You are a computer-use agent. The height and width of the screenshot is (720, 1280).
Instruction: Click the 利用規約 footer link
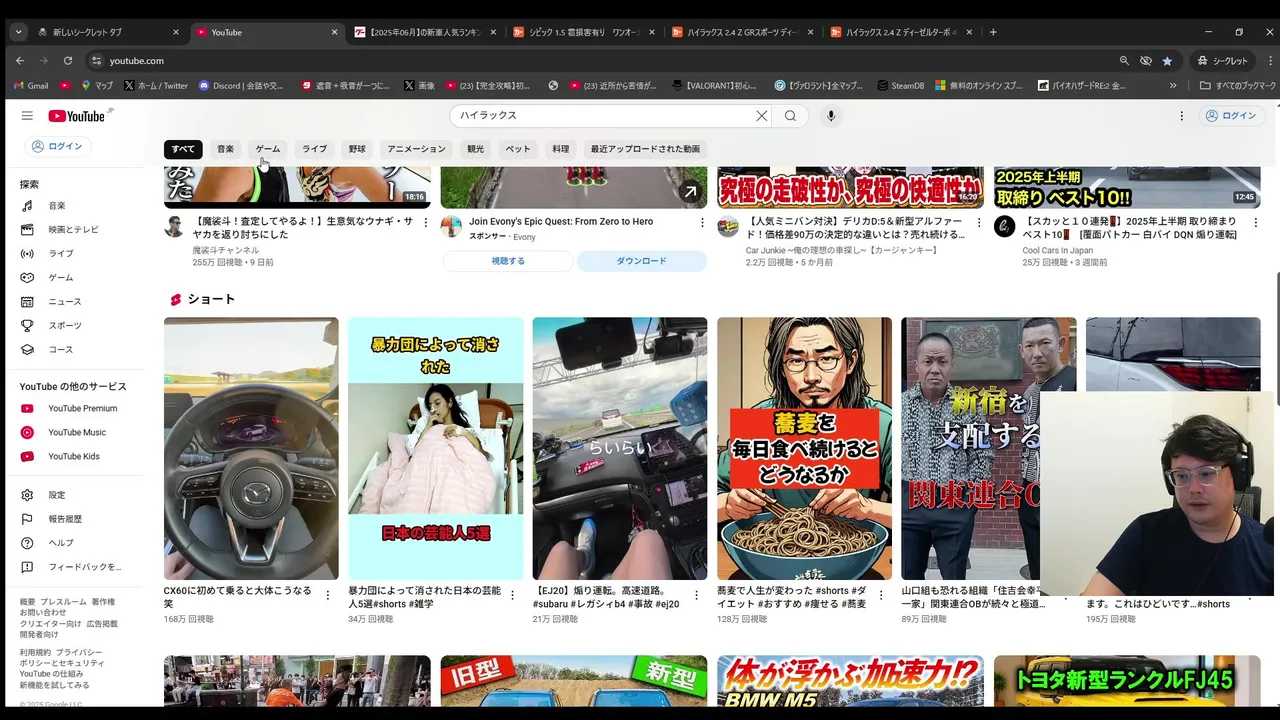click(x=35, y=652)
